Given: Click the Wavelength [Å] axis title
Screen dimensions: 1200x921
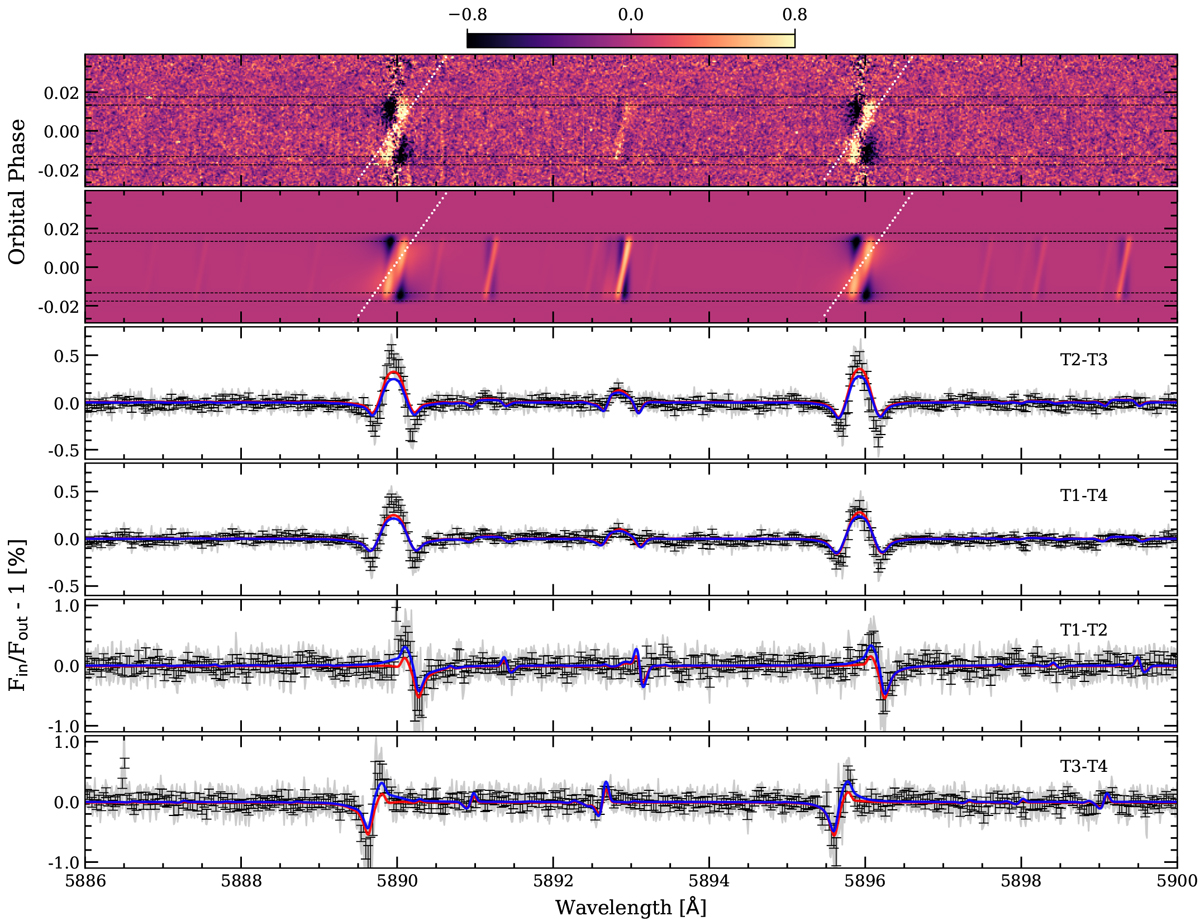Looking at the screenshot, I should (x=630, y=907).
